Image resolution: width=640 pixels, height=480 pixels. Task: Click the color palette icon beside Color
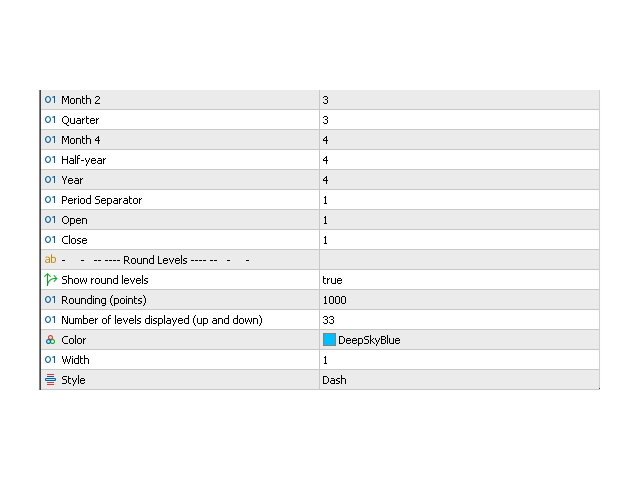pyautogui.click(x=50, y=340)
